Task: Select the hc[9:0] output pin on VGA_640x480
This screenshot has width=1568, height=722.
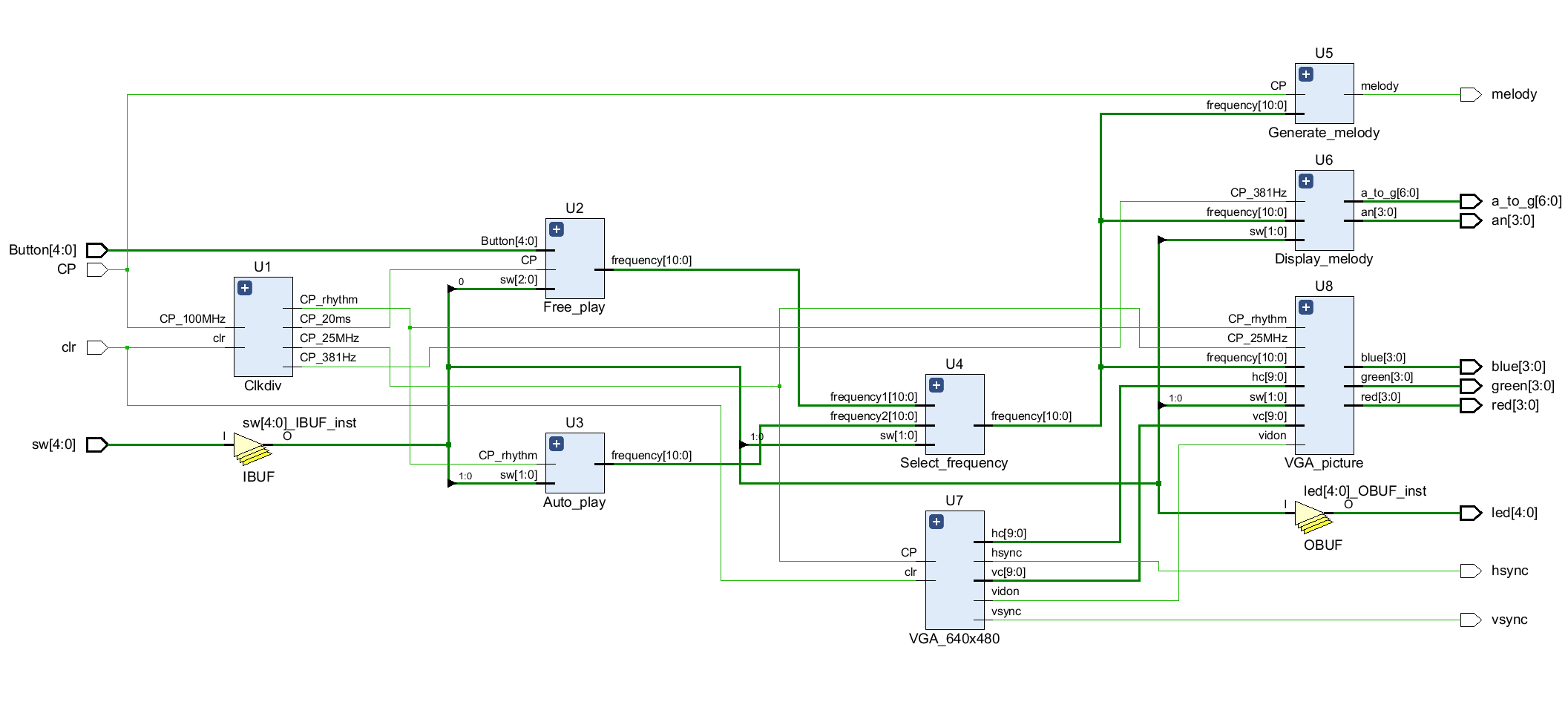Action: tap(1009, 534)
